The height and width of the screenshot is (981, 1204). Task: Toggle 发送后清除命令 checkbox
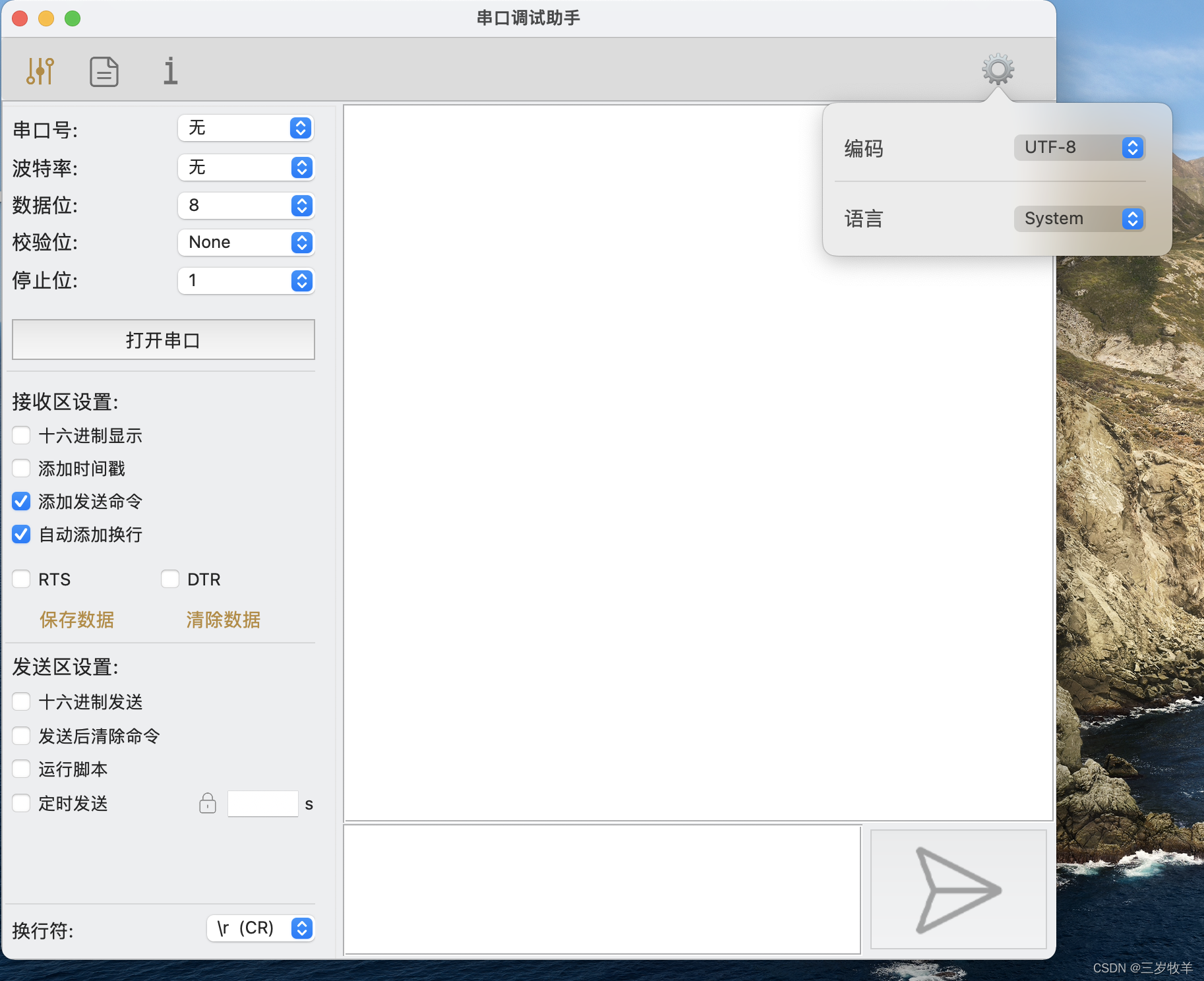click(x=21, y=736)
